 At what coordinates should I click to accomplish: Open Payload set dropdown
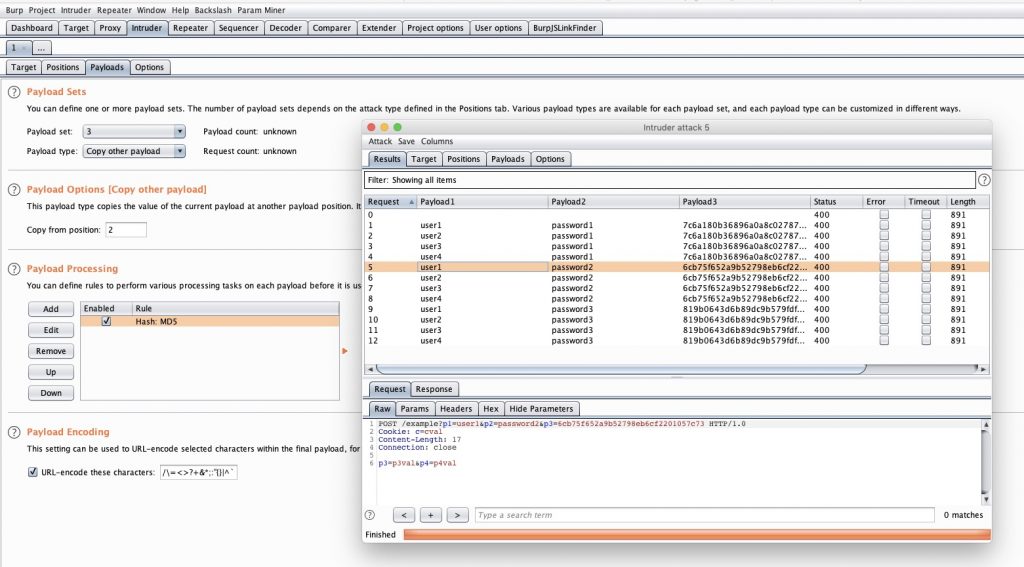point(134,132)
